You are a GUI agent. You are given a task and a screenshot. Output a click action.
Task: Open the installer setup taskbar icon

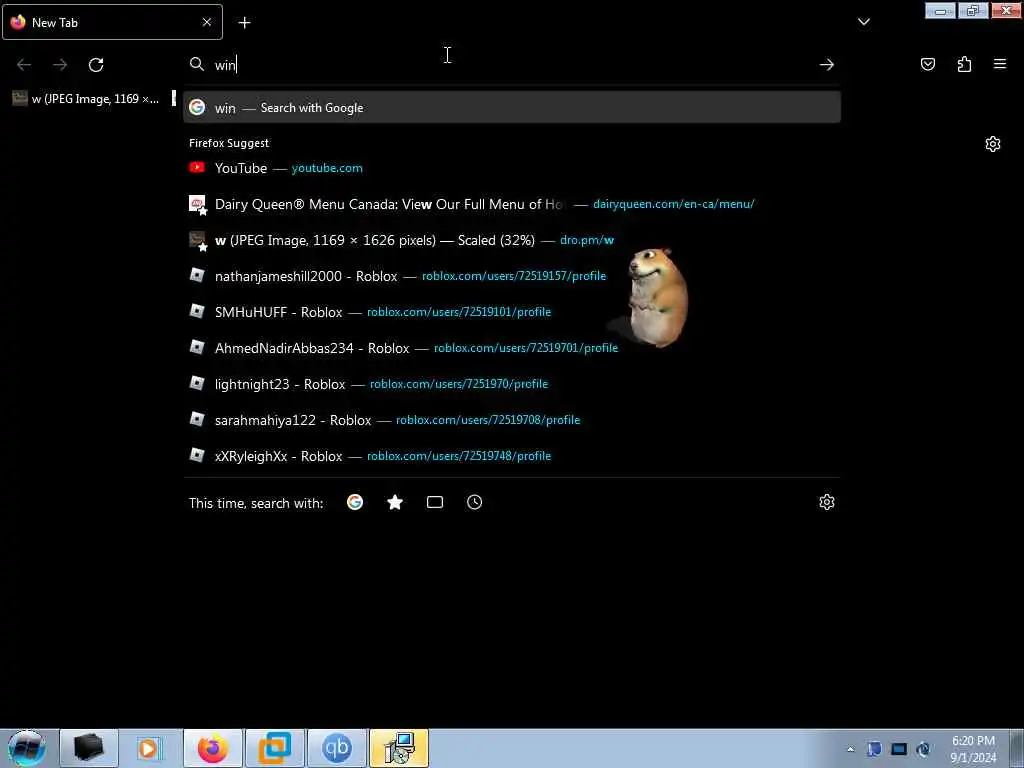coord(398,748)
